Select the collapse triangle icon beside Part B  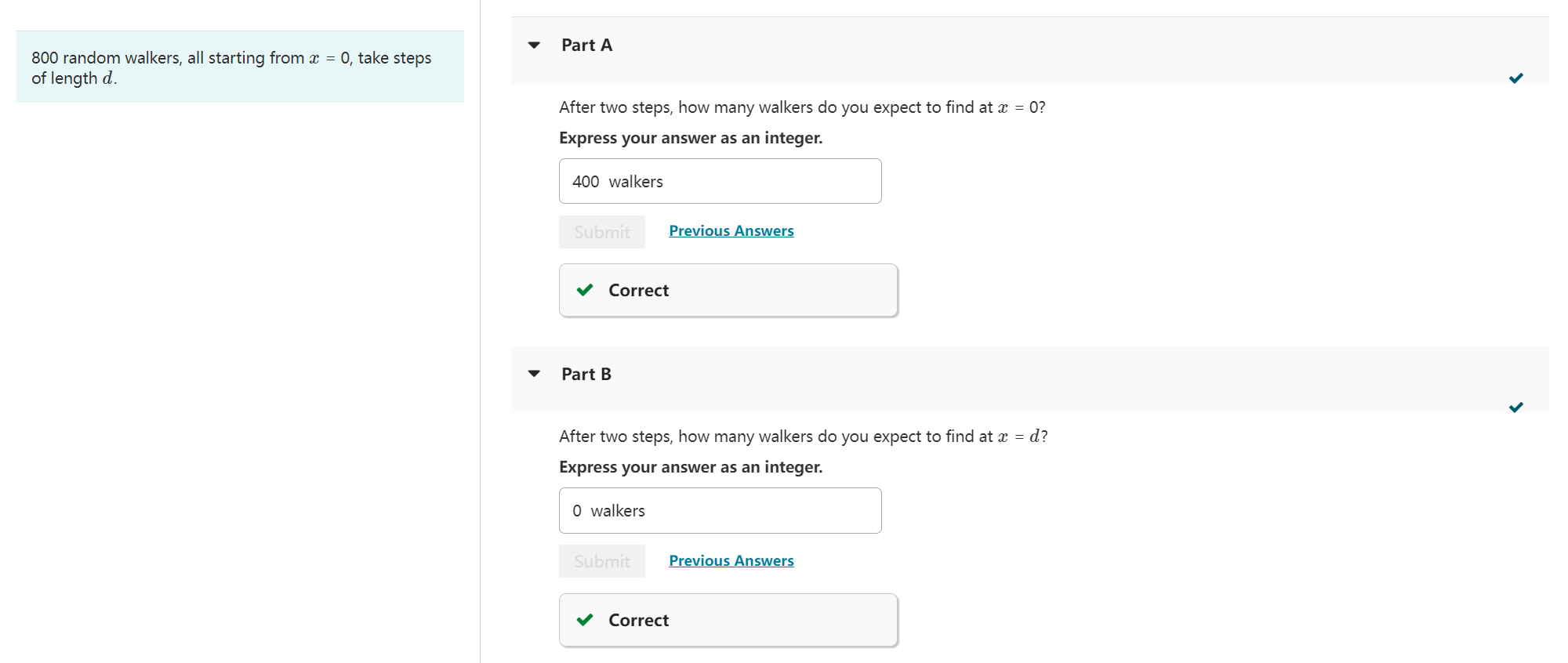point(534,374)
